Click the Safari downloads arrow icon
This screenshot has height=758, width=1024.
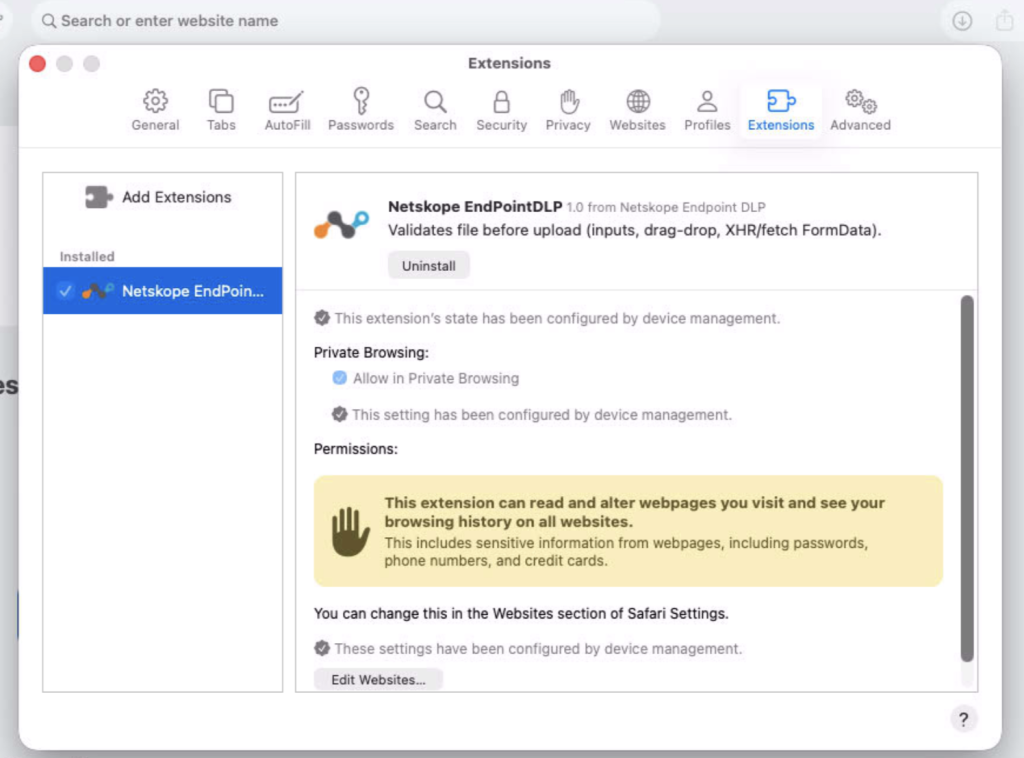[962, 21]
